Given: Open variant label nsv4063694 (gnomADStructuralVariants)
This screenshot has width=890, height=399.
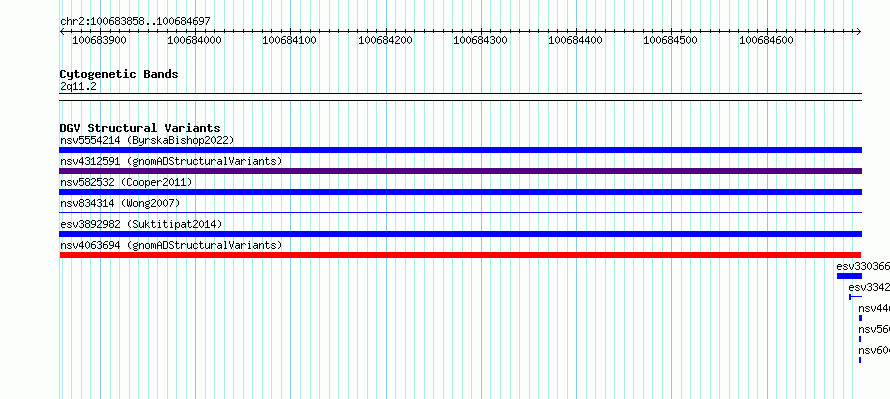Looking at the screenshot, I should [x=171, y=245].
